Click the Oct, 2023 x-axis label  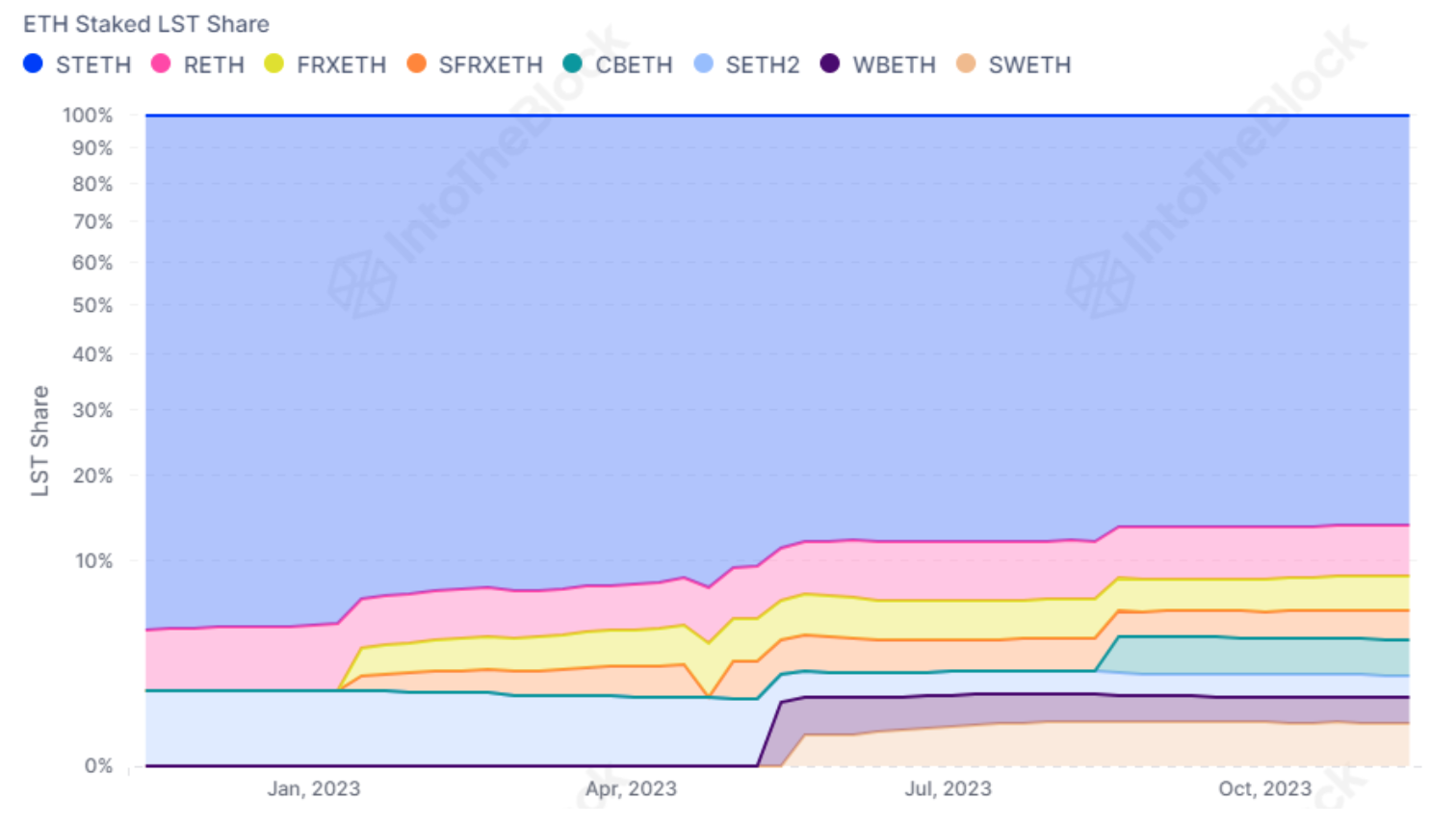pyautogui.click(x=1264, y=788)
